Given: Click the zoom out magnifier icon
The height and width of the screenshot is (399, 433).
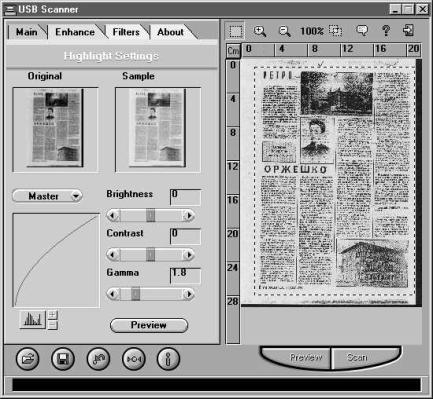Looking at the screenshot, I should (284, 31).
